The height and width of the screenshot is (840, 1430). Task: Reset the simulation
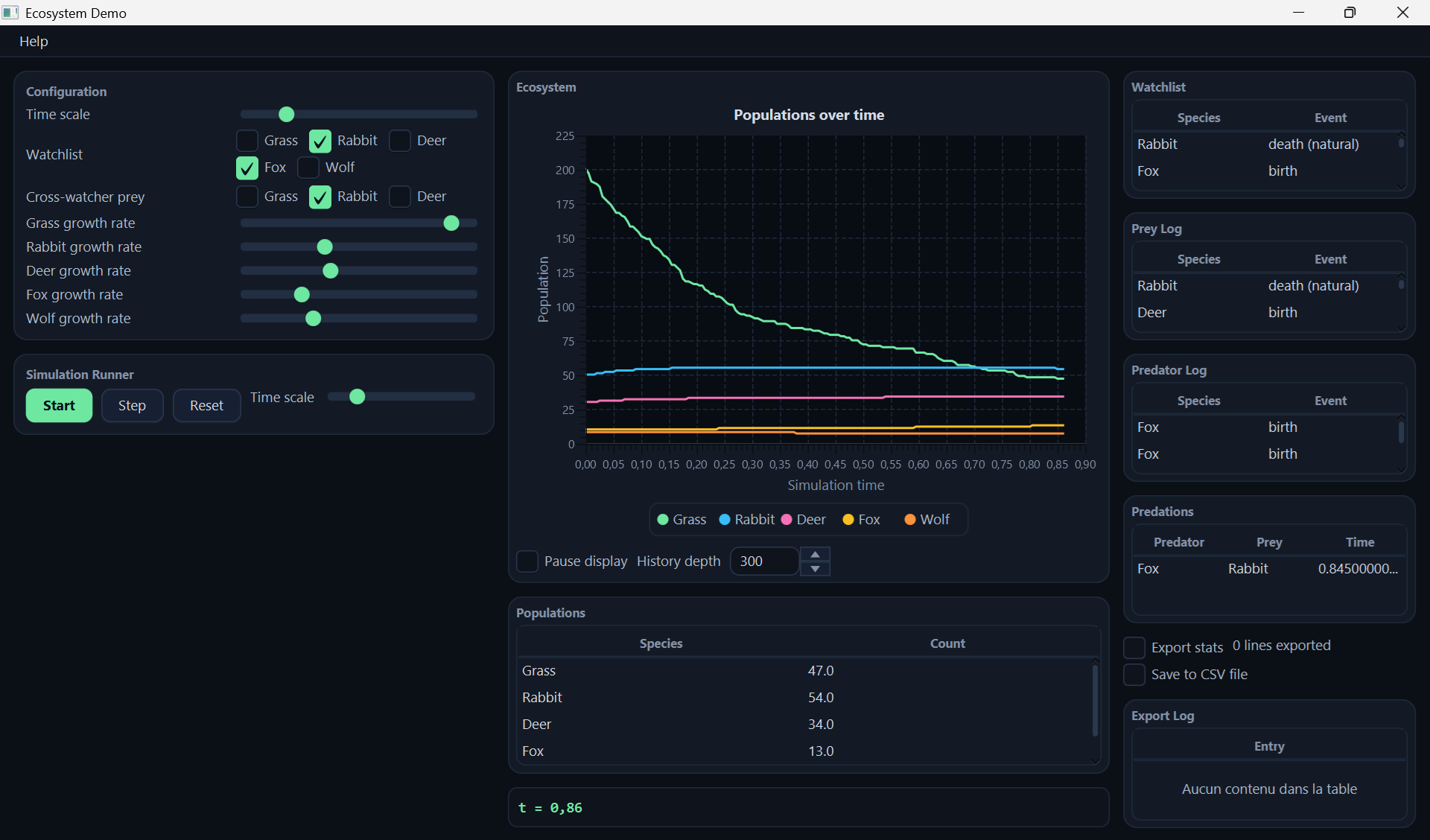click(207, 406)
